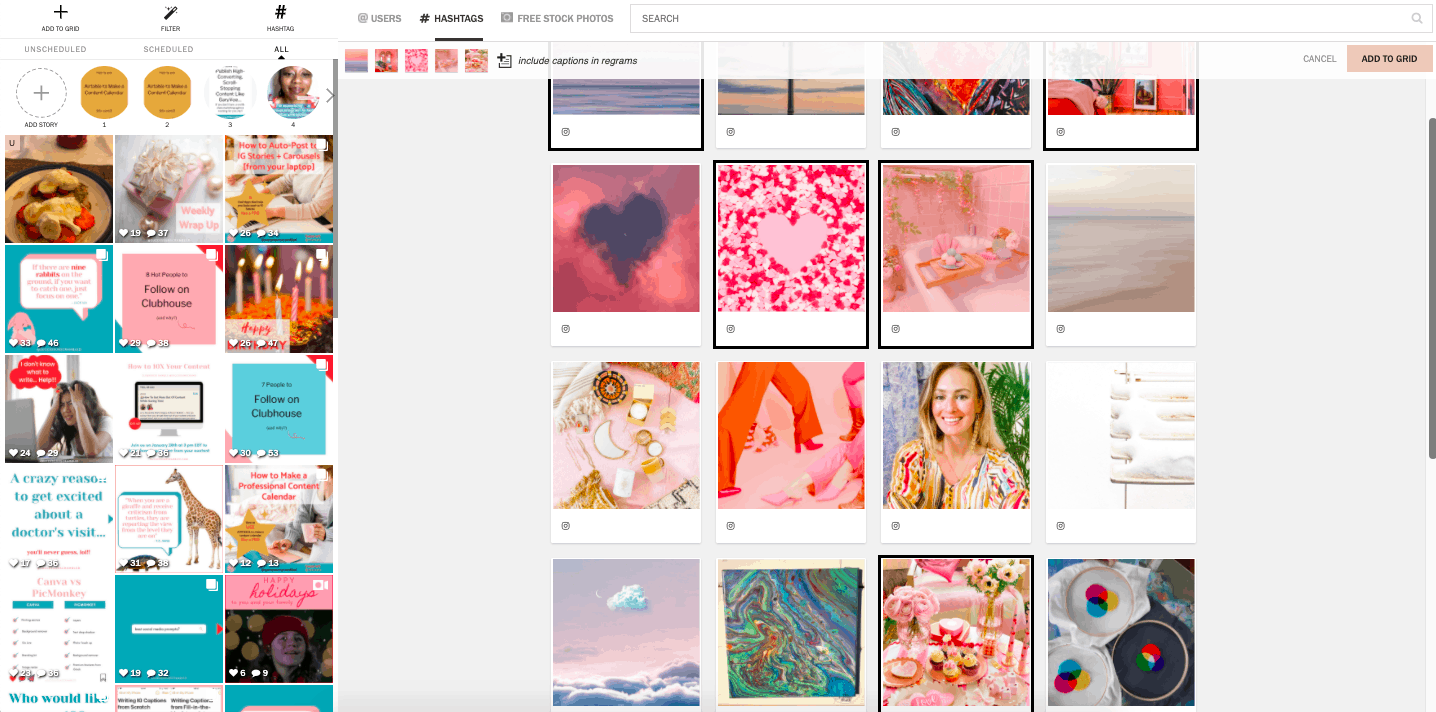Image resolution: width=1436 pixels, height=712 pixels.
Task: Click Instagram icon under pink bathtub image
Action: click(x=895, y=329)
